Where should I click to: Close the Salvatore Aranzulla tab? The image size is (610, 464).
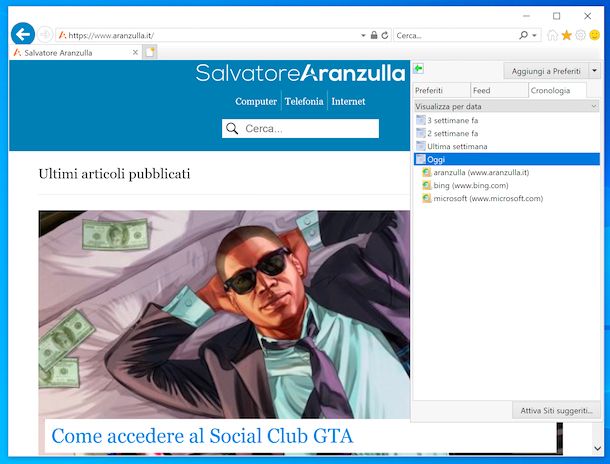135,52
